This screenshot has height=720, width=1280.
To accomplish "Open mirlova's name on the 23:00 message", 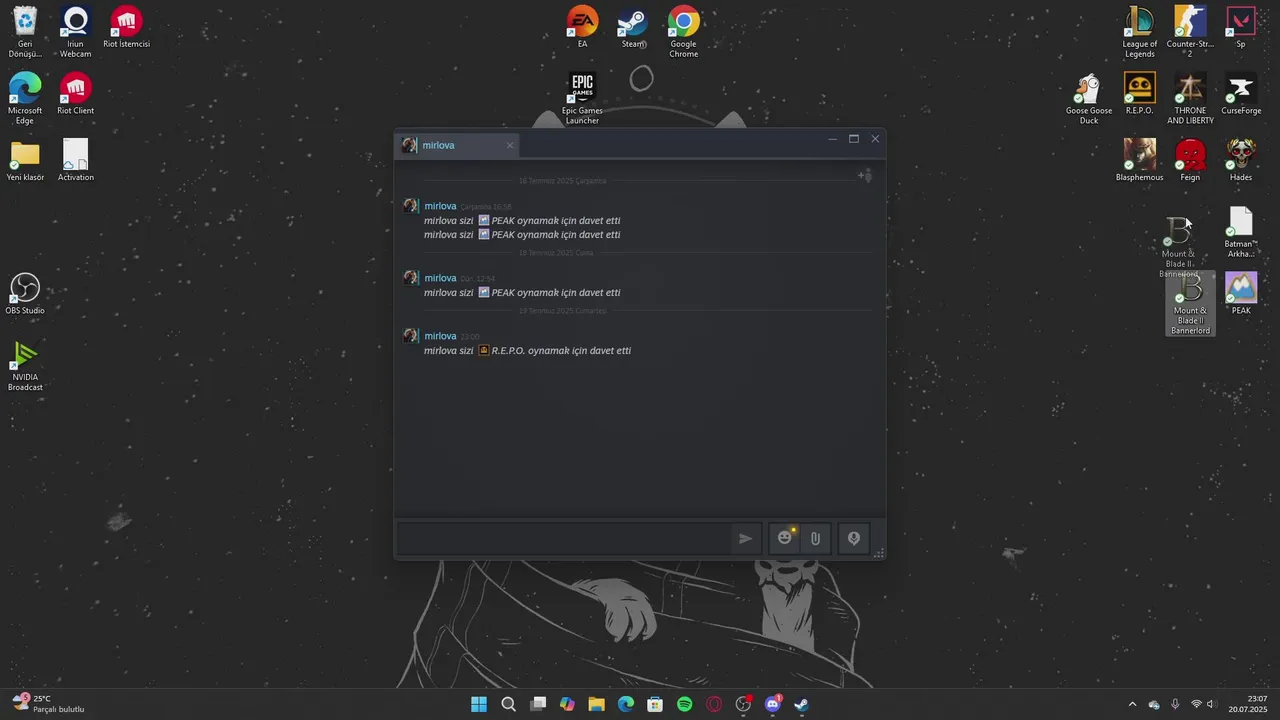I will [x=440, y=336].
